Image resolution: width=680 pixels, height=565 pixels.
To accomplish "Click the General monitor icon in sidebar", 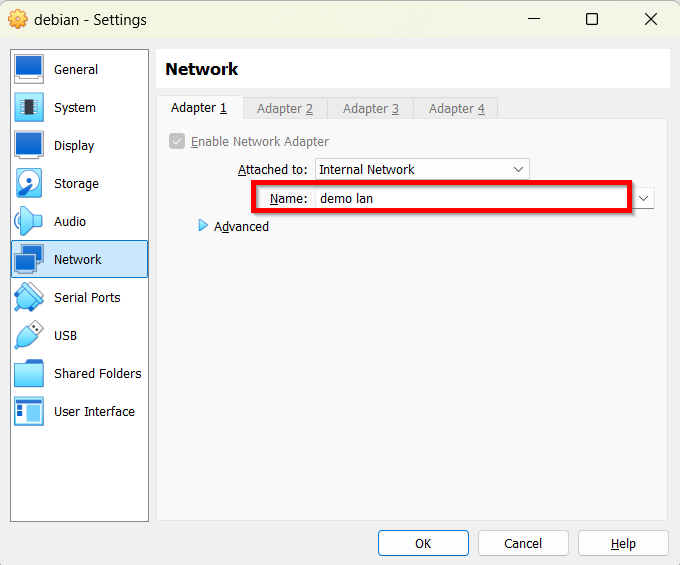I will pos(29,69).
